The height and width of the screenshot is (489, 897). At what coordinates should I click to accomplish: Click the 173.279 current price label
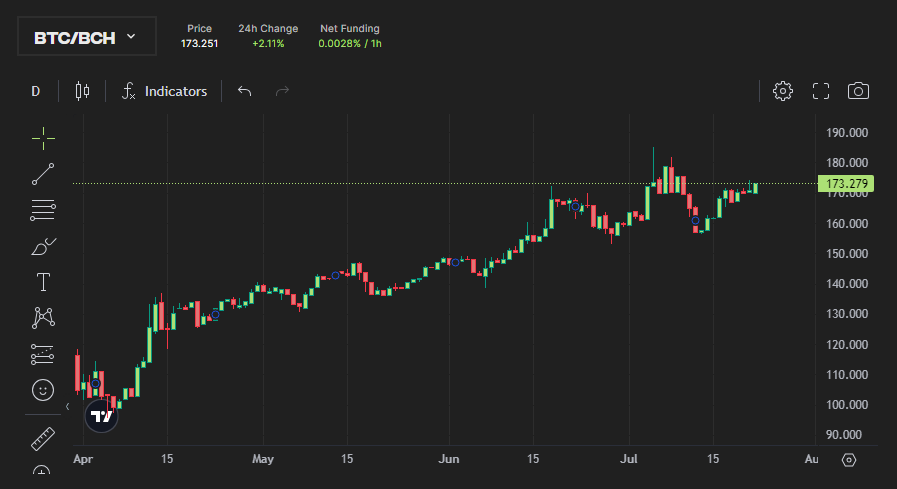(846, 184)
